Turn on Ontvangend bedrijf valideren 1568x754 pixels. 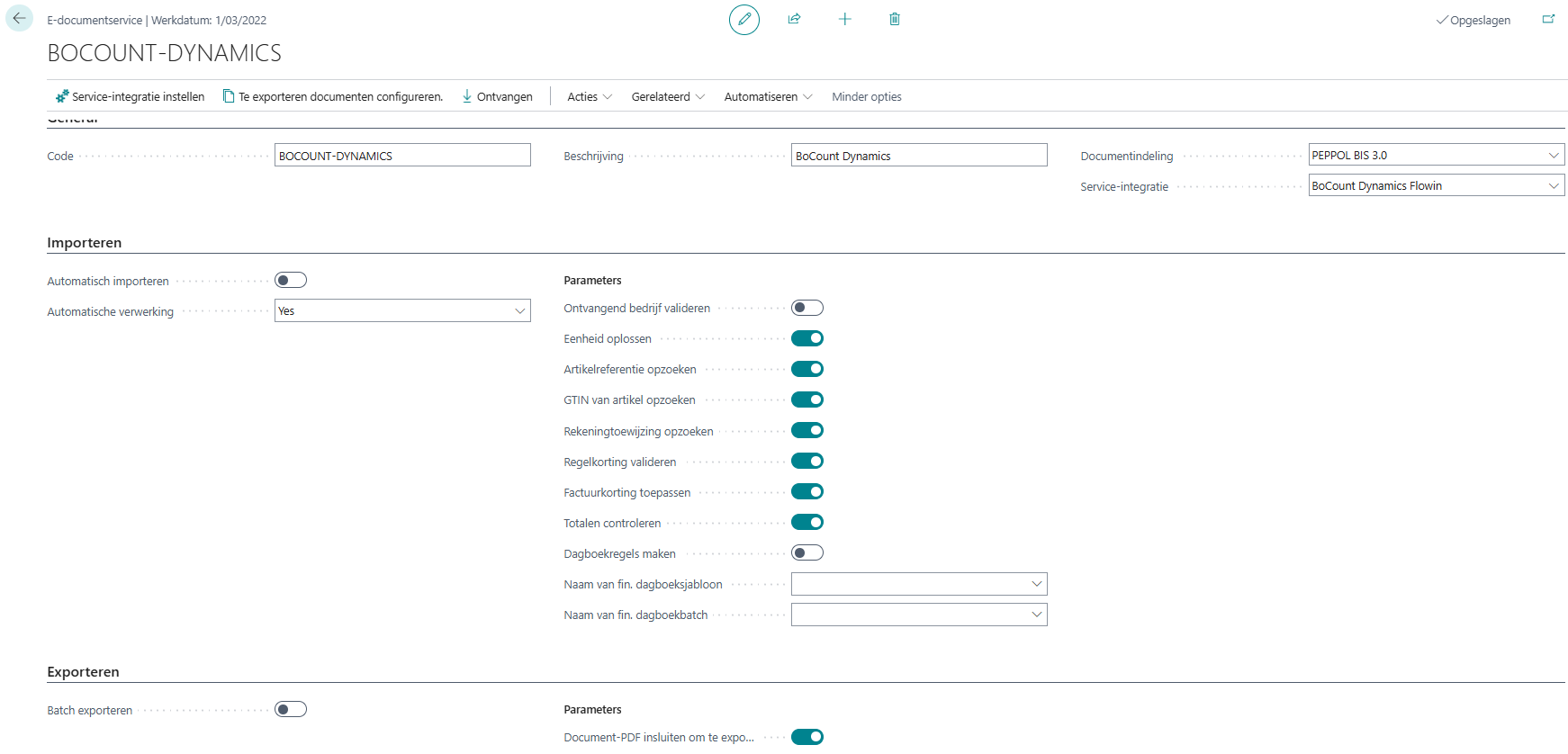pos(807,308)
